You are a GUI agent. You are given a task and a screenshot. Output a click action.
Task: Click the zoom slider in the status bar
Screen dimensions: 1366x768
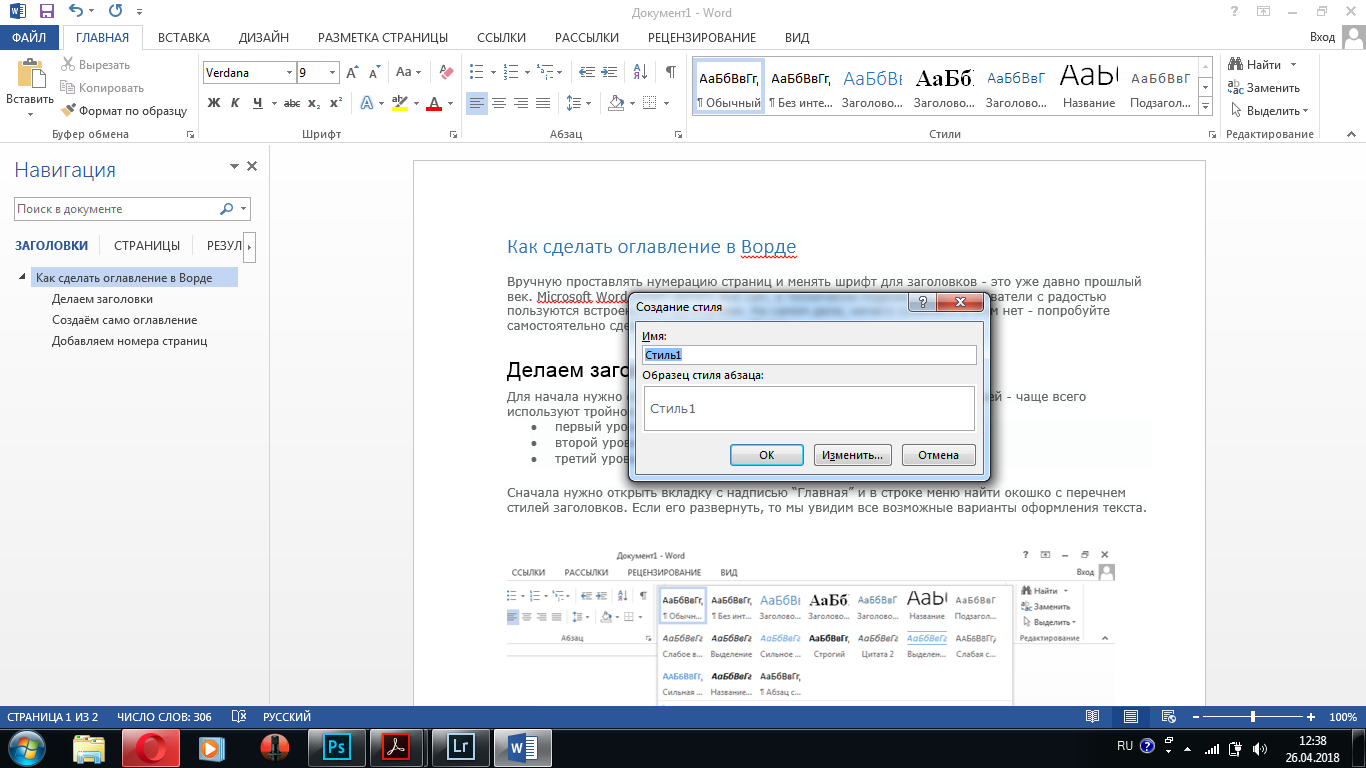(x=1253, y=717)
